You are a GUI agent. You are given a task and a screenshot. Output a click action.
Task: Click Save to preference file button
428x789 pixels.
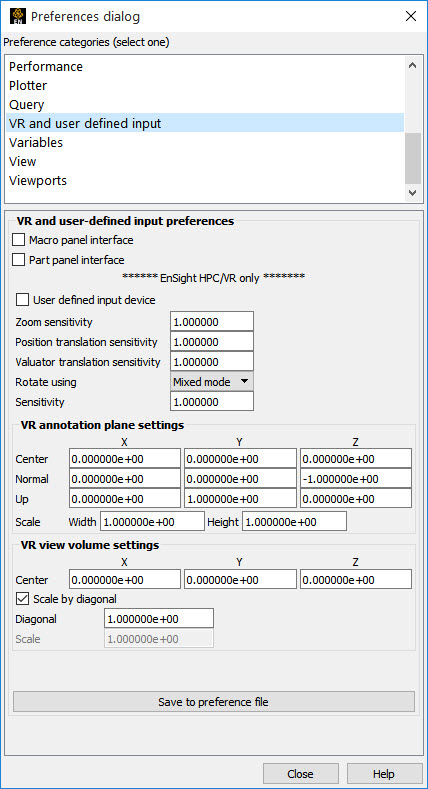coord(214,701)
